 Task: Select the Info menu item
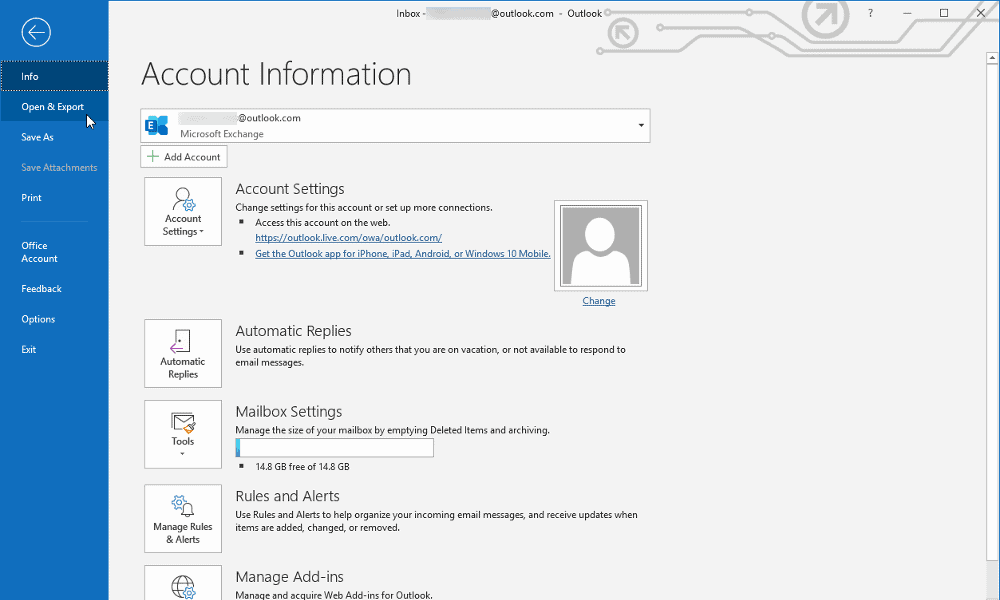coord(54,77)
